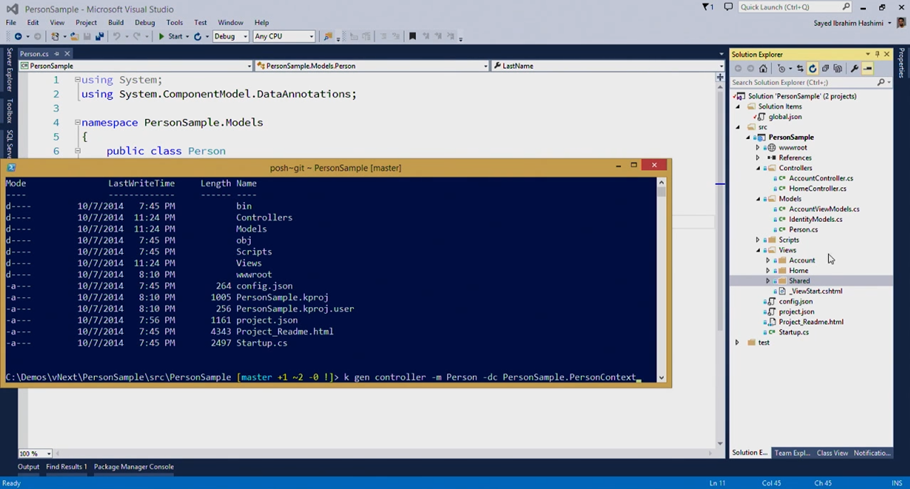Collapse the Controllers folder

(757, 168)
